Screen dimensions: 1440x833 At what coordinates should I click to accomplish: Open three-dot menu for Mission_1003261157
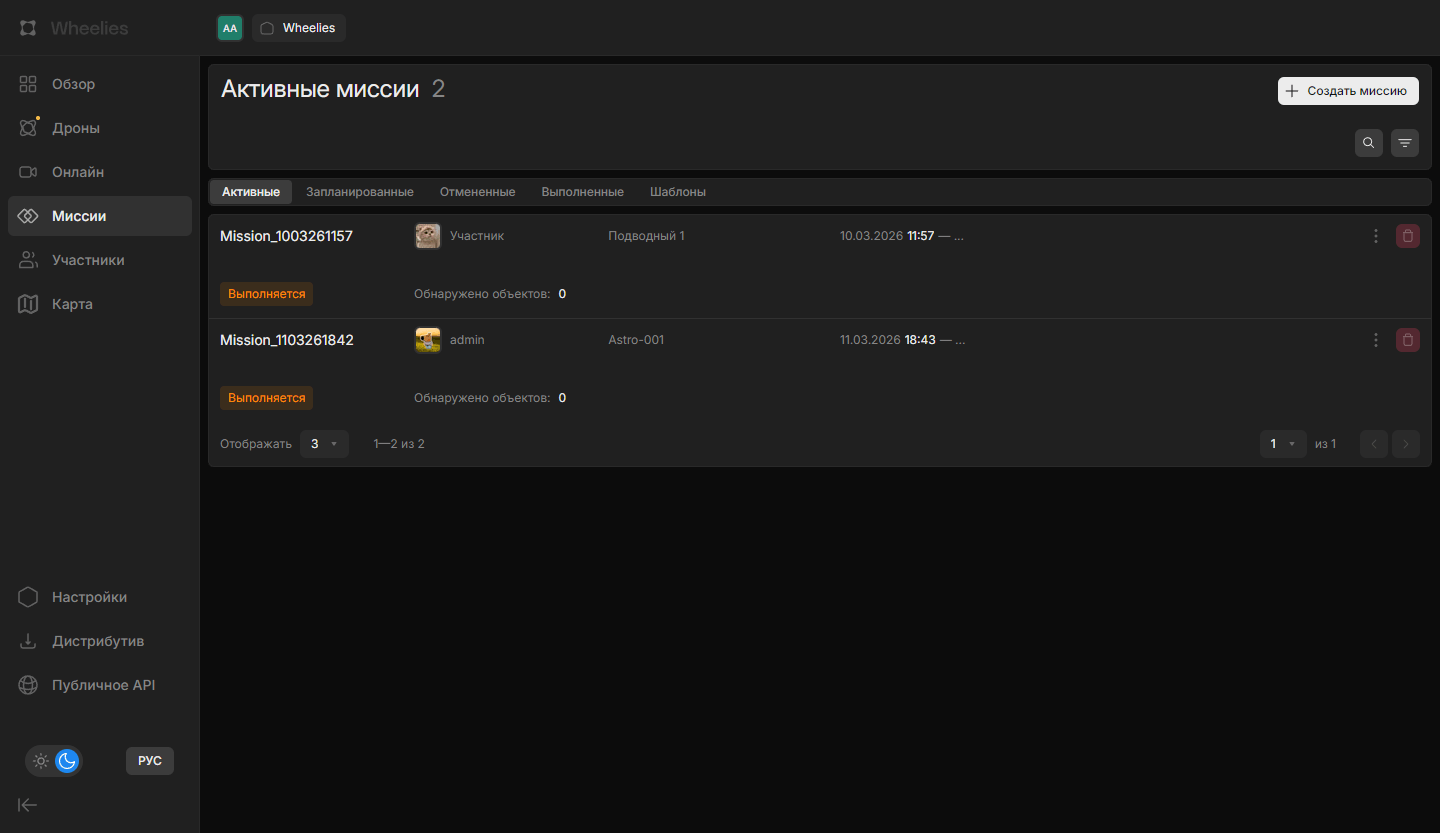tap(1376, 236)
